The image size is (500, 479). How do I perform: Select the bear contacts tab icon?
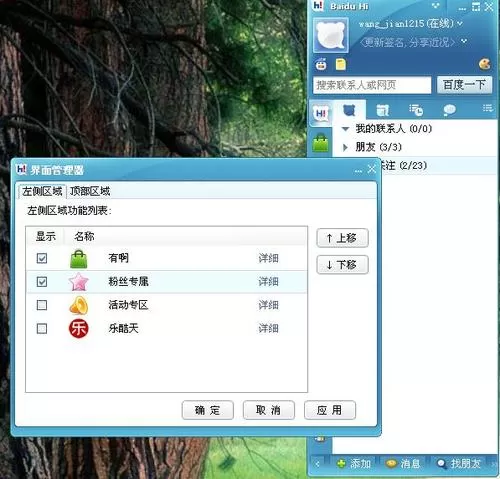click(x=349, y=110)
